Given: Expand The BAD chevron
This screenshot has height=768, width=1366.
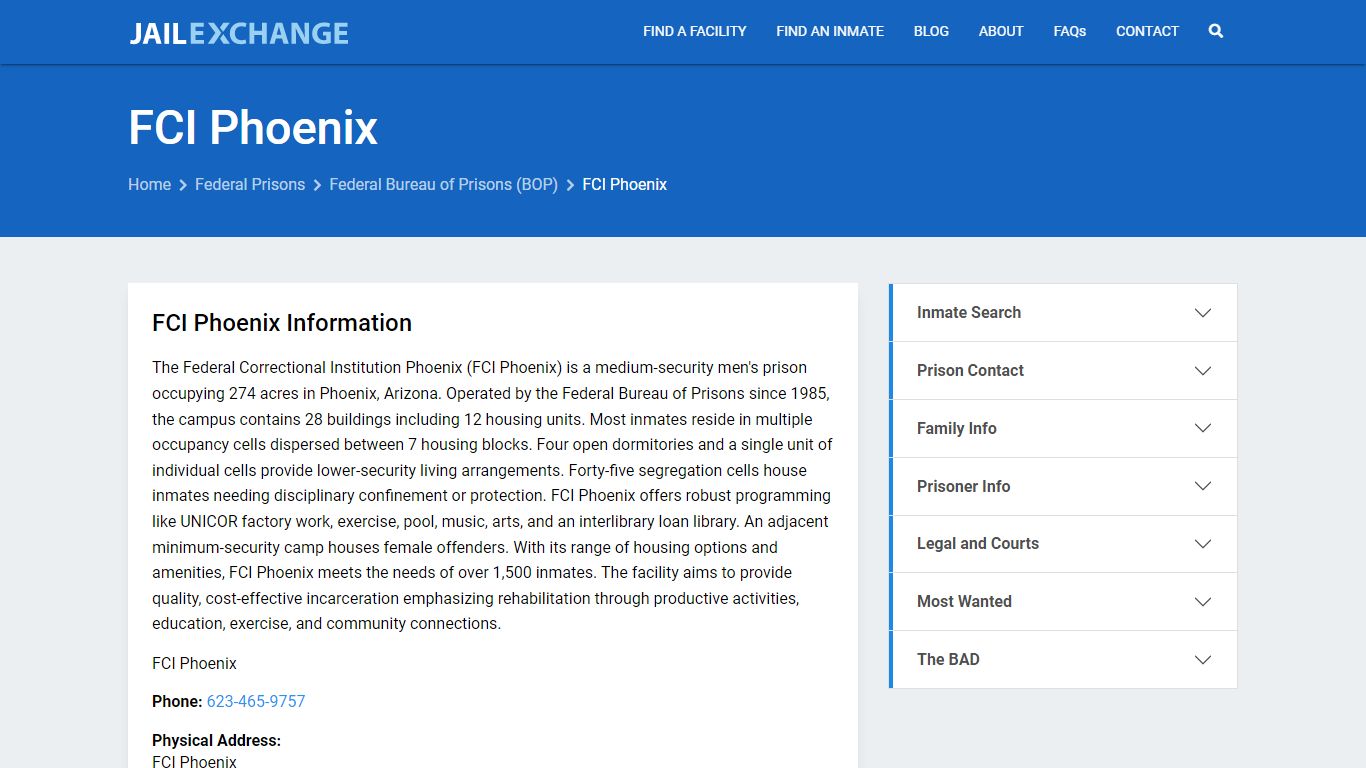Looking at the screenshot, I should click(x=1203, y=660).
